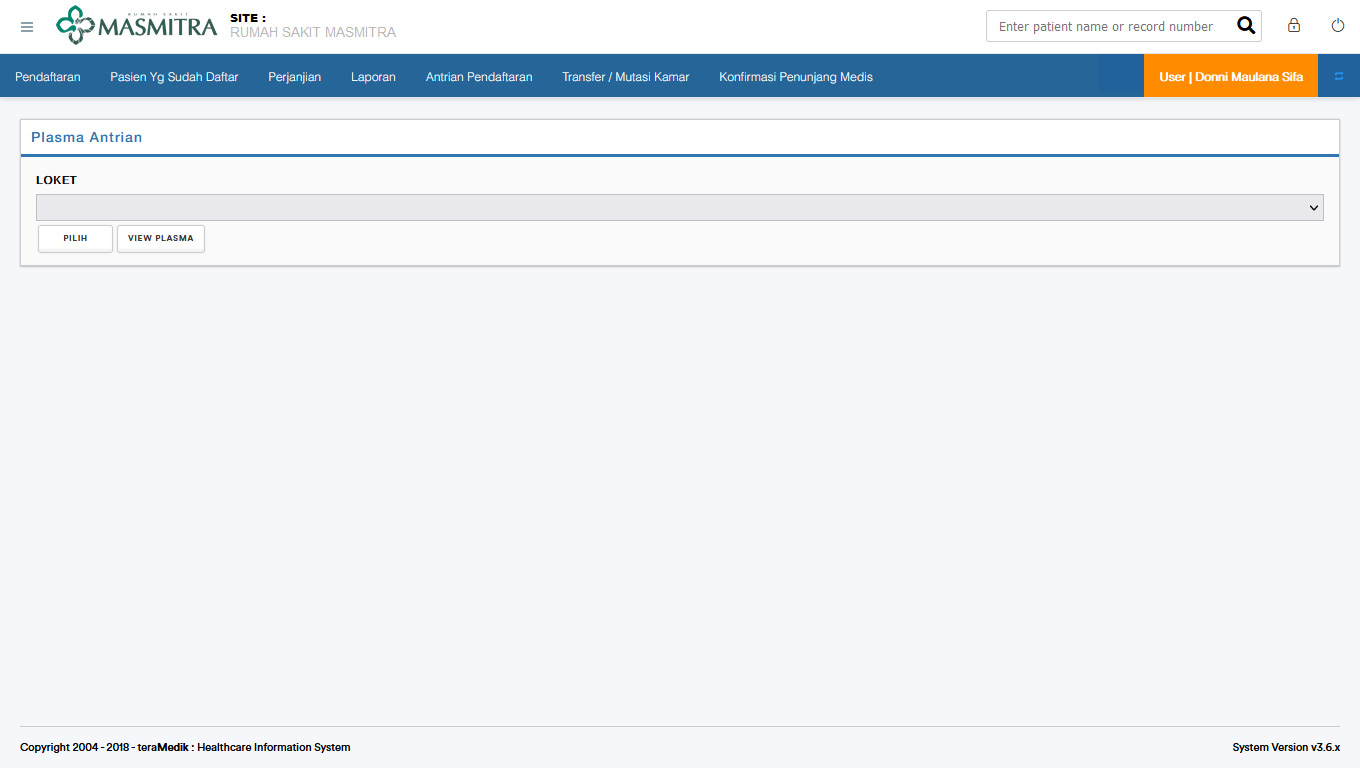Click the RUMAH SAKIT MASMITRA site name

[x=313, y=32]
